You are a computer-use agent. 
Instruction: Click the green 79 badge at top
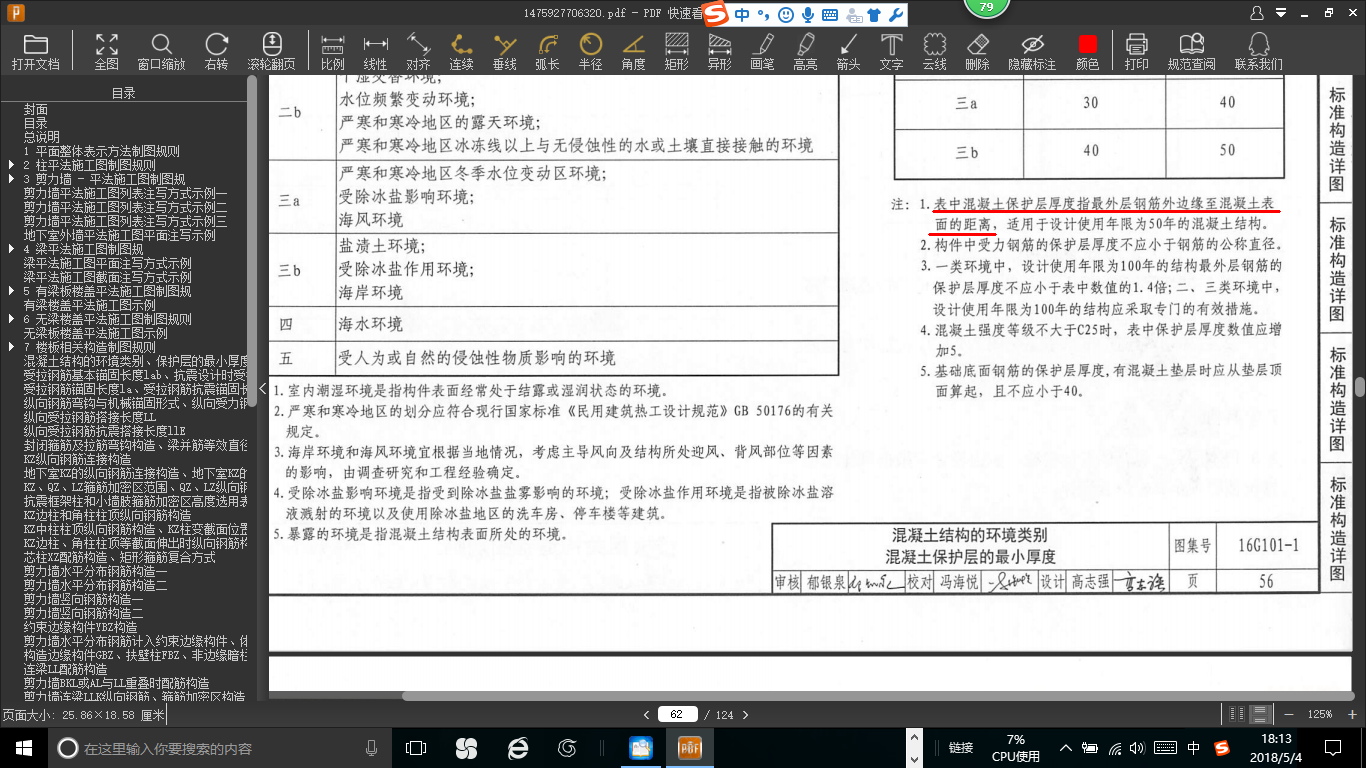(988, 8)
